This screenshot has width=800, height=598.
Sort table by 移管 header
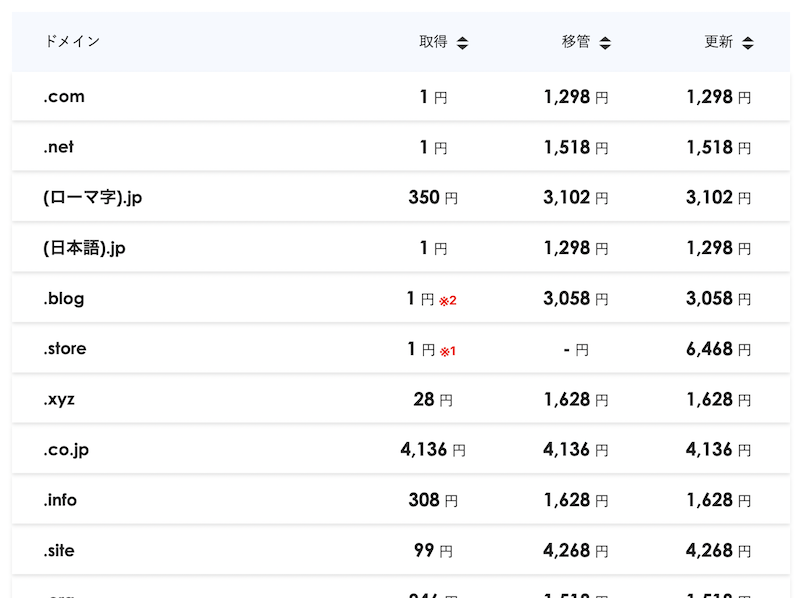(576, 42)
